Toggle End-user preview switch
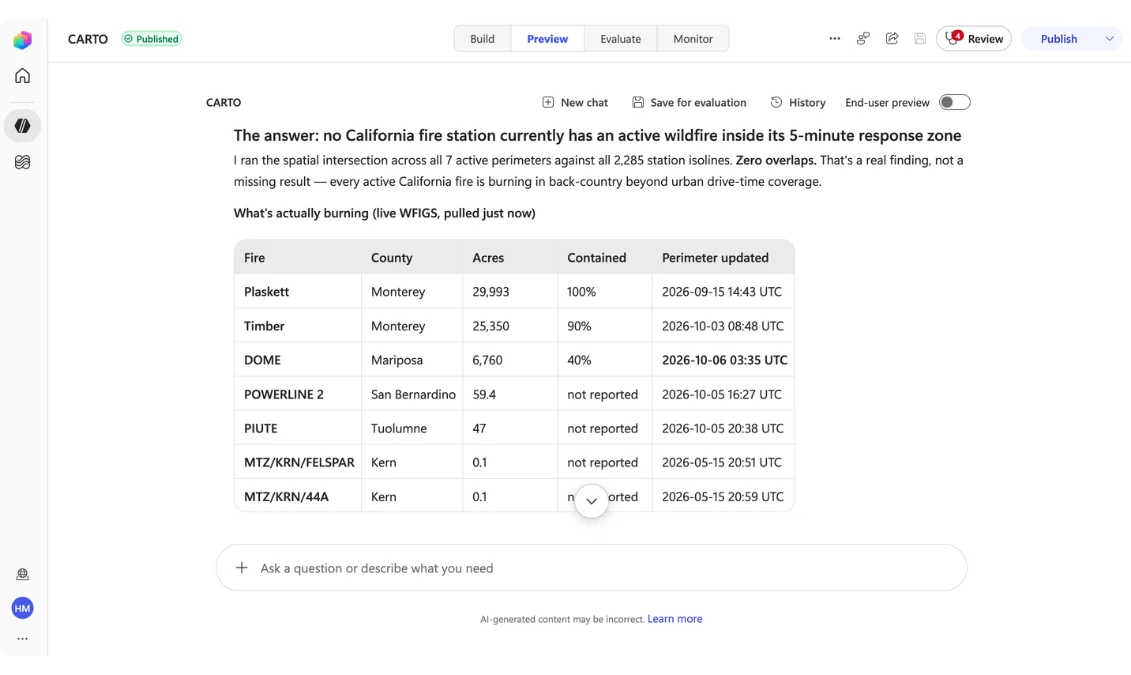The width and height of the screenshot is (1131, 675). point(954,102)
